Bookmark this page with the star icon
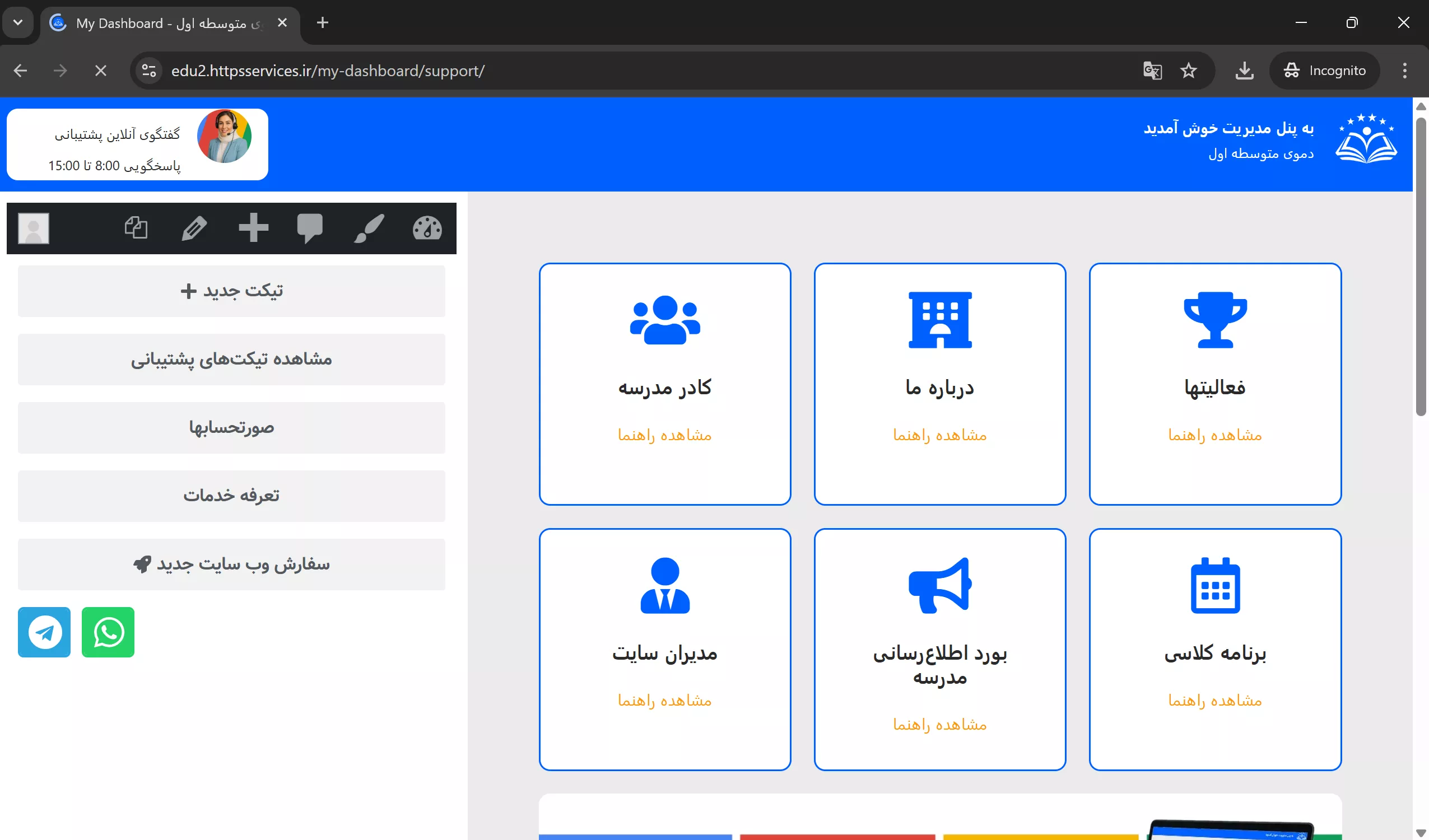1429x840 pixels. coord(1188,71)
